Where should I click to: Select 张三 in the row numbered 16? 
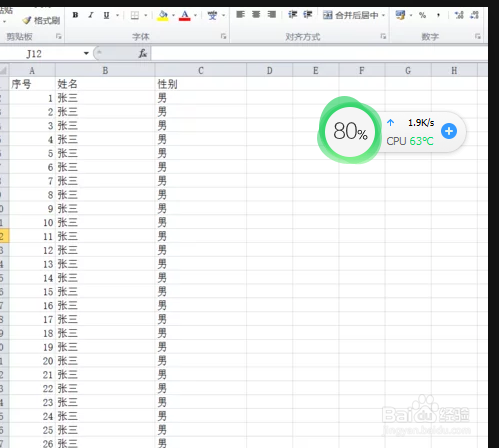[x=105, y=305]
